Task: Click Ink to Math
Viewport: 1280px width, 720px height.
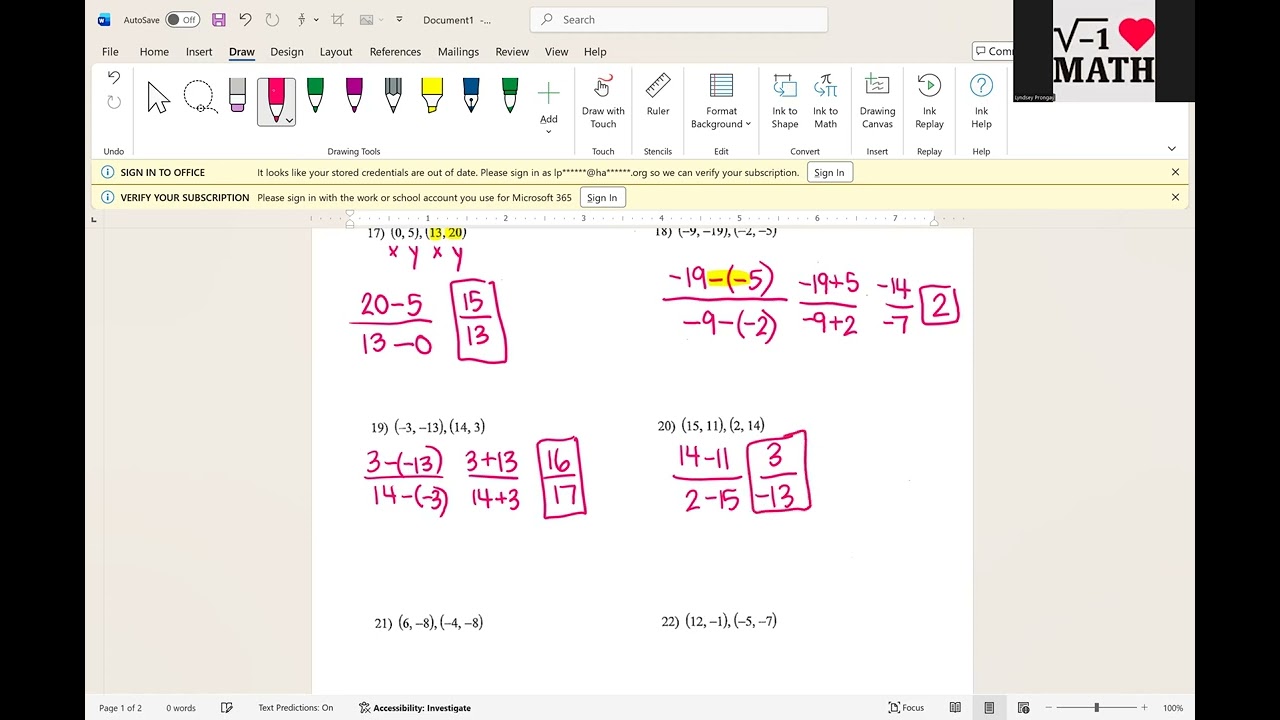Action: [x=825, y=102]
